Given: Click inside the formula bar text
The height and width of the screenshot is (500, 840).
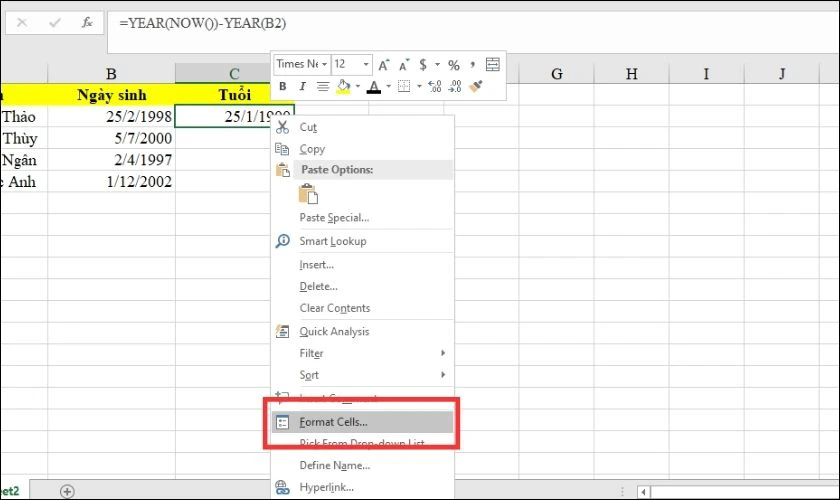Looking at the screenshot, I should 202,23.
